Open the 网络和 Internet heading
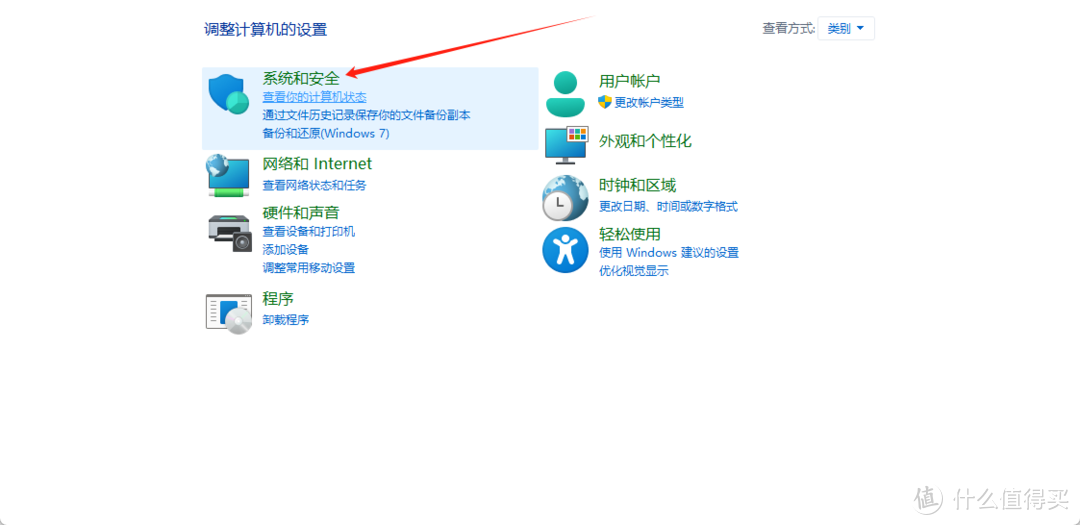 click(x=317, y=164)
